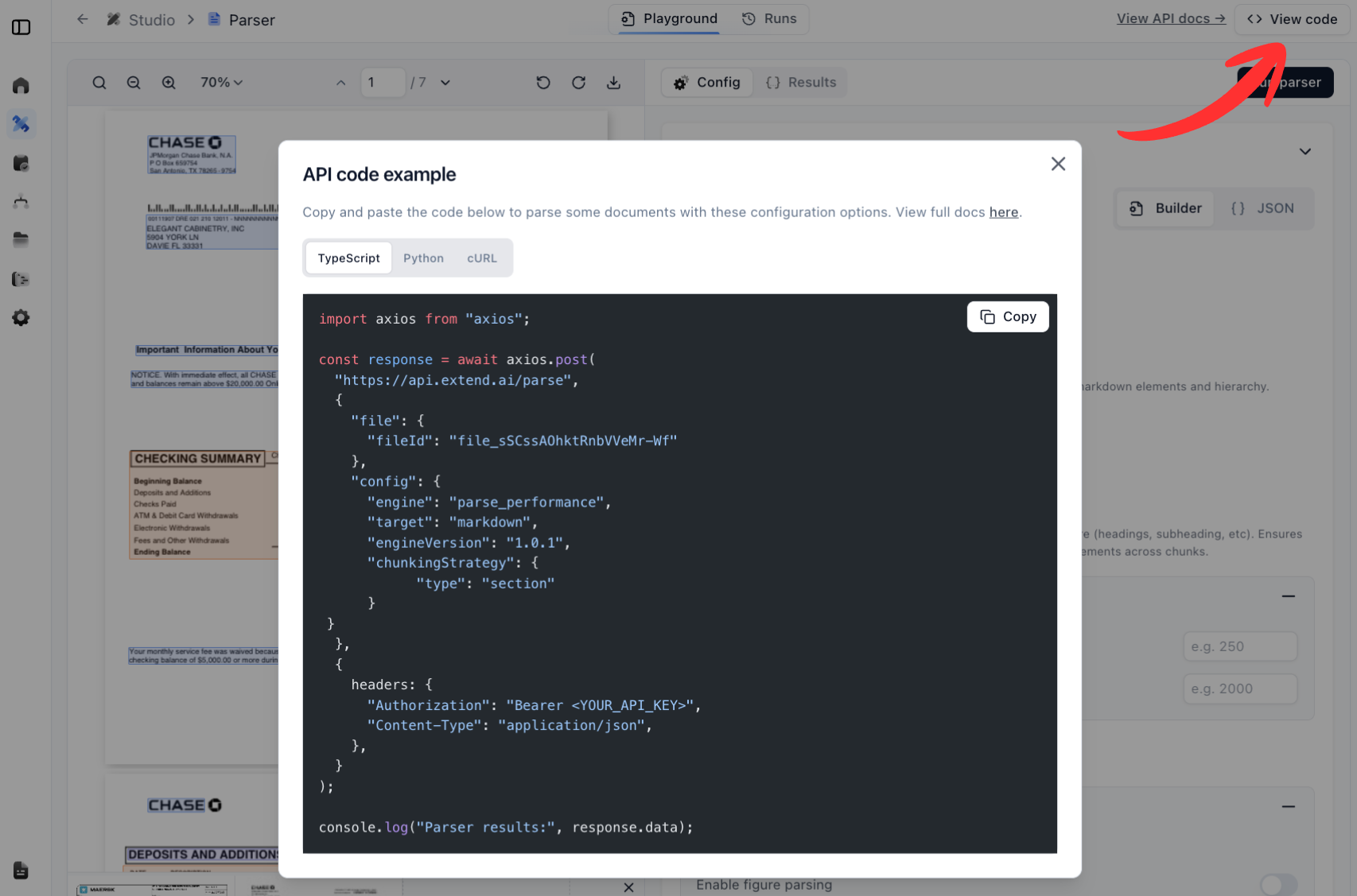Open the folder icon in the sidebar
Image resolution: width=1357 pixels, height=896 pixels.
point(21,239)
